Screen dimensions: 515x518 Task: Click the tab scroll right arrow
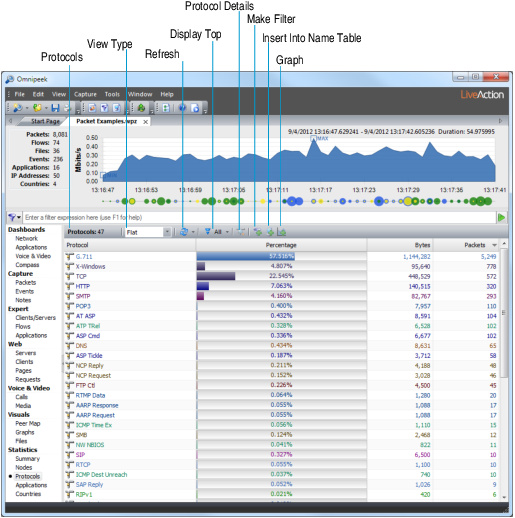click(x=500, y=121)
